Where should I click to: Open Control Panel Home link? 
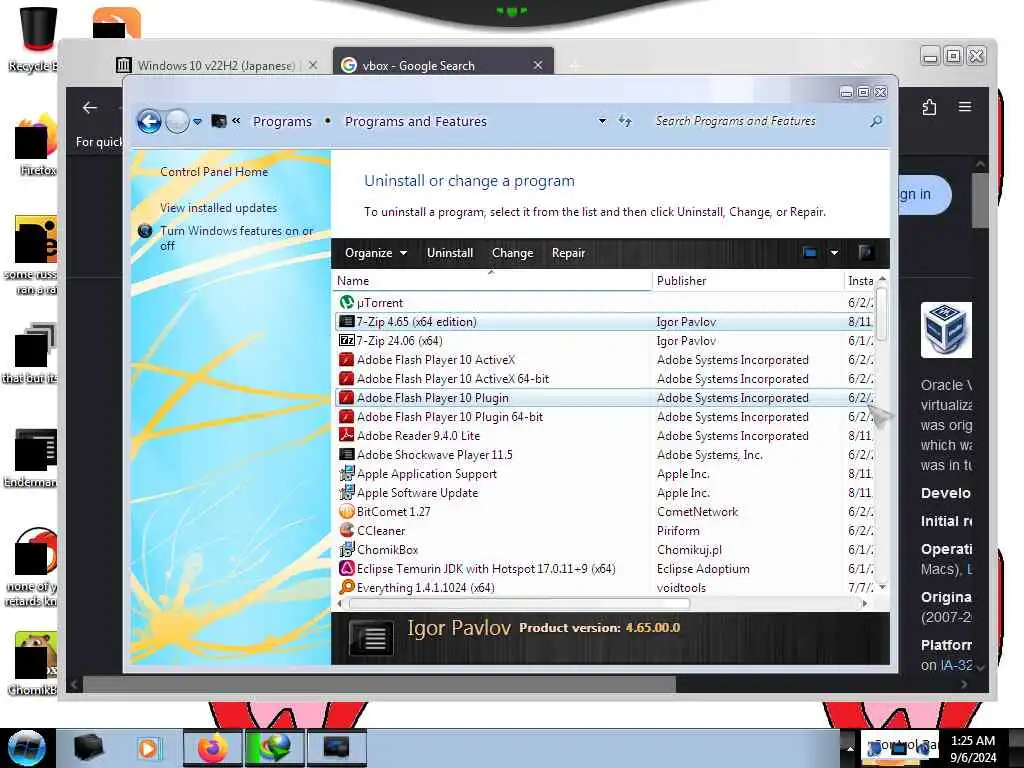[214, 172]
